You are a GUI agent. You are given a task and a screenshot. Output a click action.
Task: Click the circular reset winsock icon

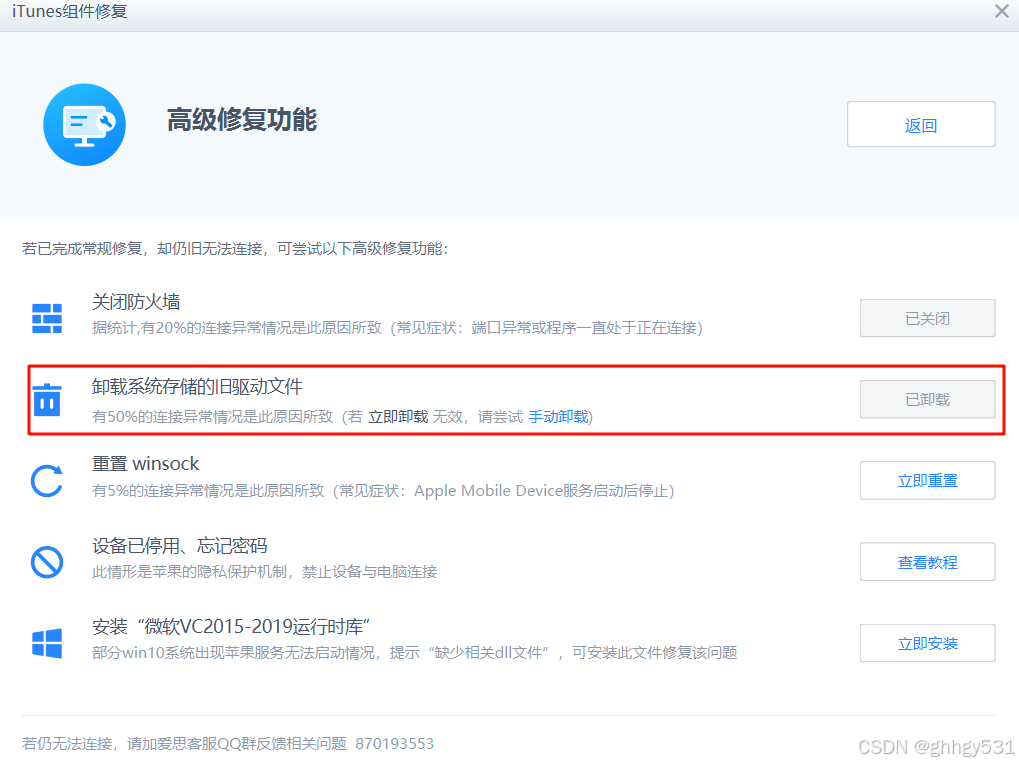[x=47, y=481]
